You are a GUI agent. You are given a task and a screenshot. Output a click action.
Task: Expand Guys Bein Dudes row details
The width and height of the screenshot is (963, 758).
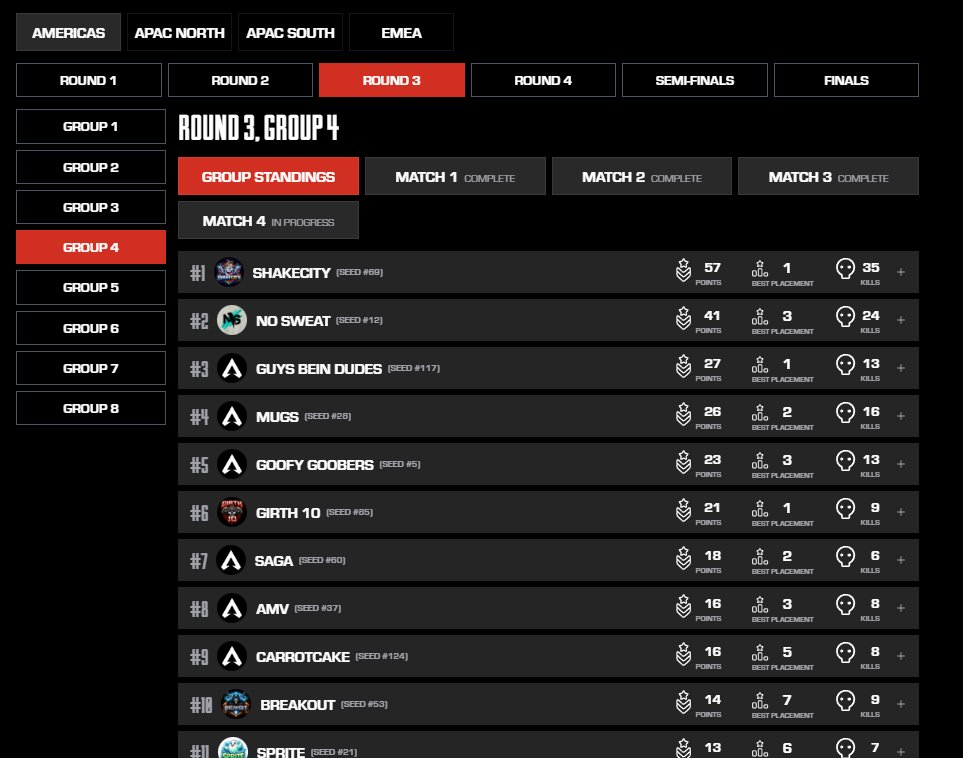pos(900,368)
